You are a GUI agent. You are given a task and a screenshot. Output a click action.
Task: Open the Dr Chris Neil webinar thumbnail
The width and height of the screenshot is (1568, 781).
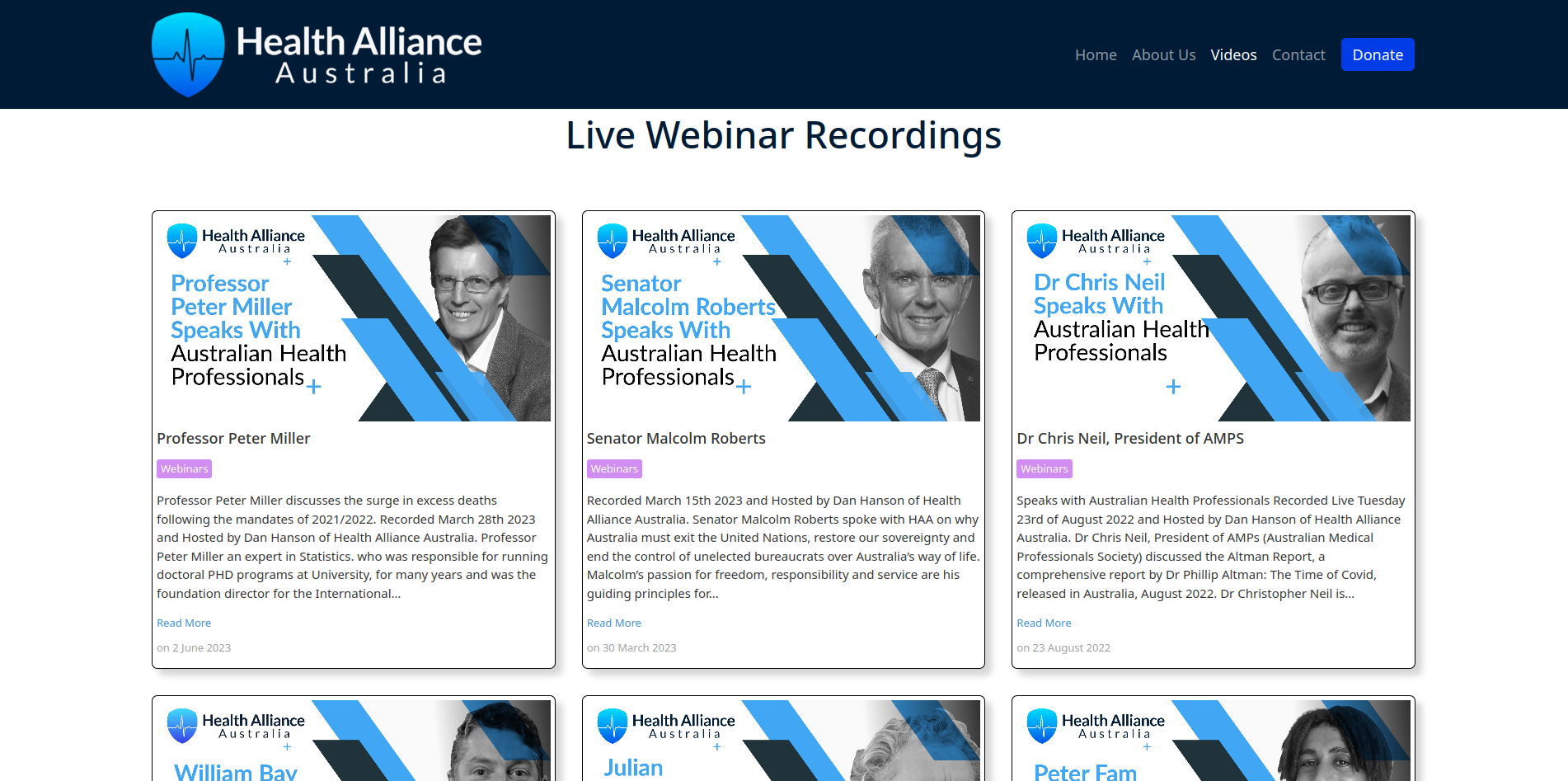(1213, 318)
